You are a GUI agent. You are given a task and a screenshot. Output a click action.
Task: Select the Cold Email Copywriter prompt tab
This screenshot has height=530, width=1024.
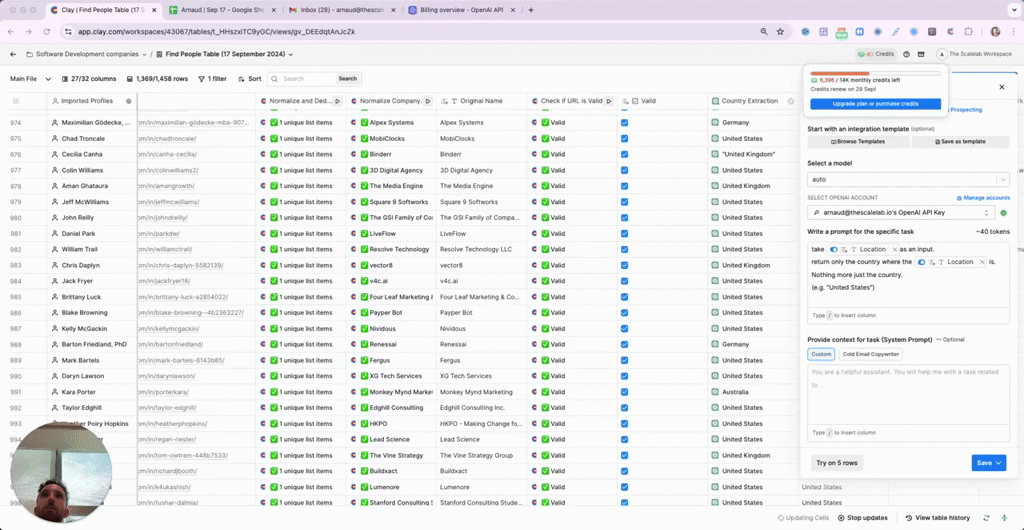[x=871, y=354]
